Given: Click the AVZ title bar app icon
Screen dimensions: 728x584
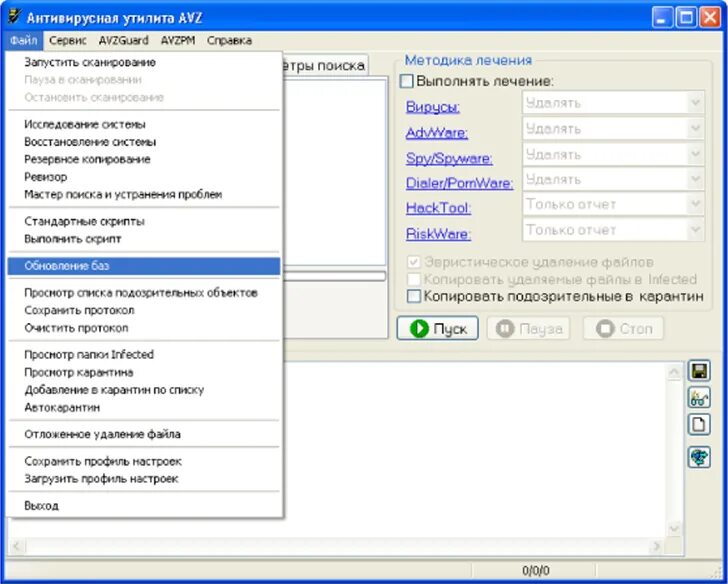Looking at the screenshot, I should [15, 17].
